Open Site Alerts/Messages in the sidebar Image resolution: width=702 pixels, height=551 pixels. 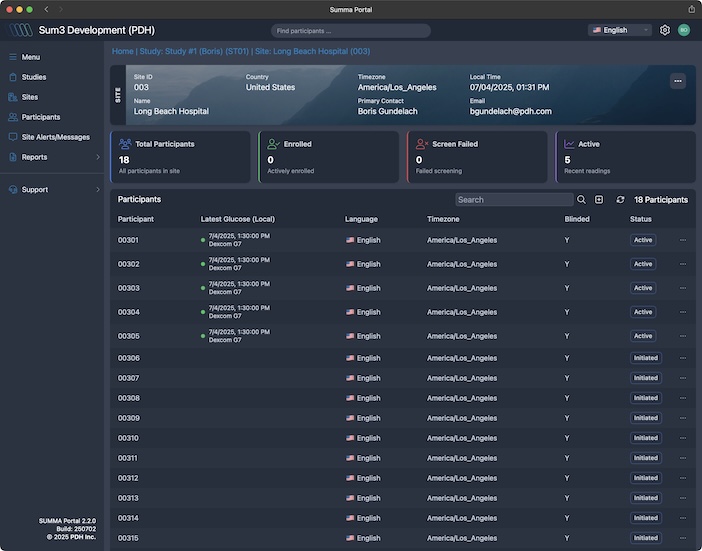[55, 137]
